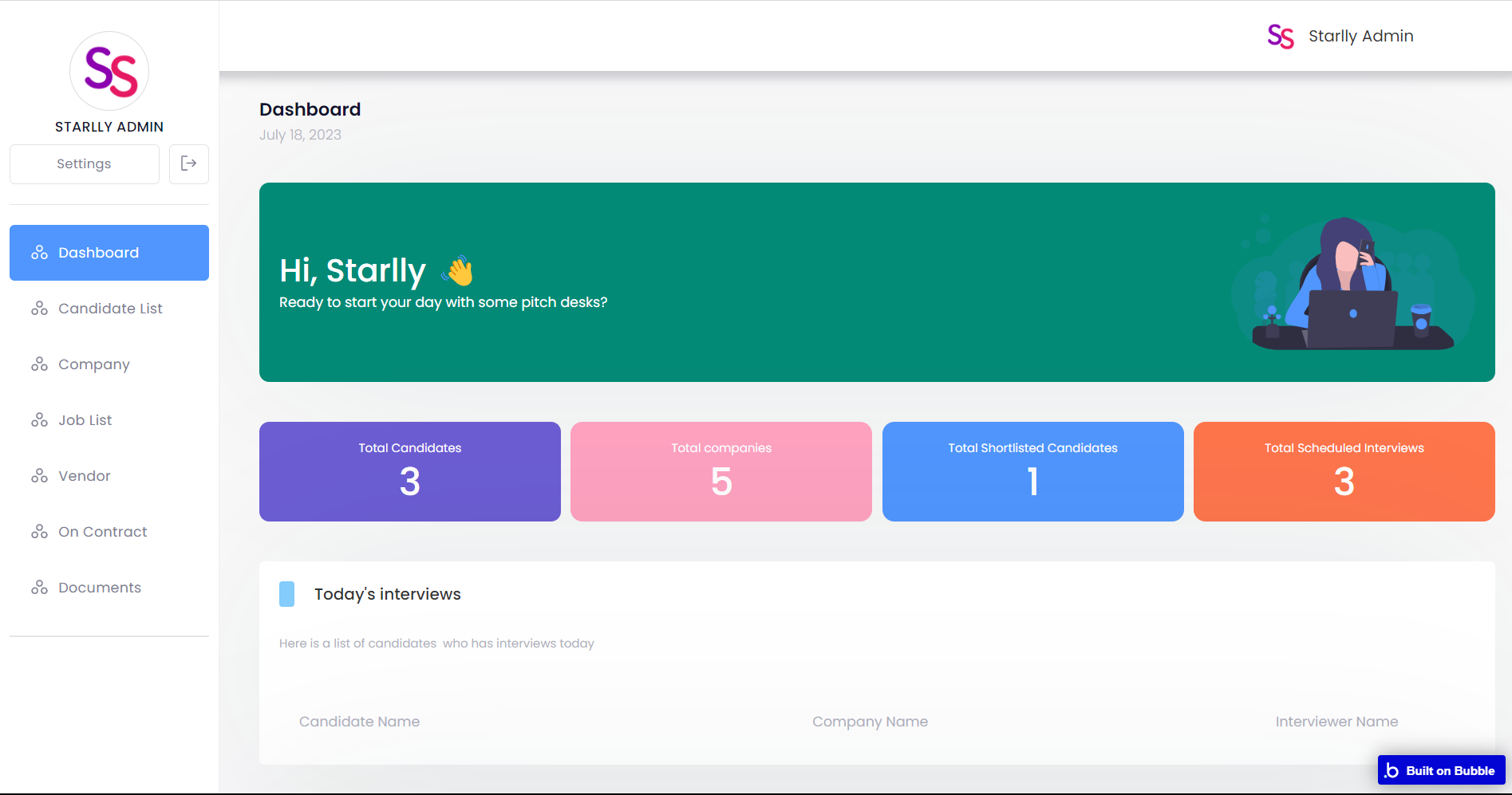The image size is (1512, 795).
Task: Click the blue square beside Today's interviews
Action: (x=287, y=594)
